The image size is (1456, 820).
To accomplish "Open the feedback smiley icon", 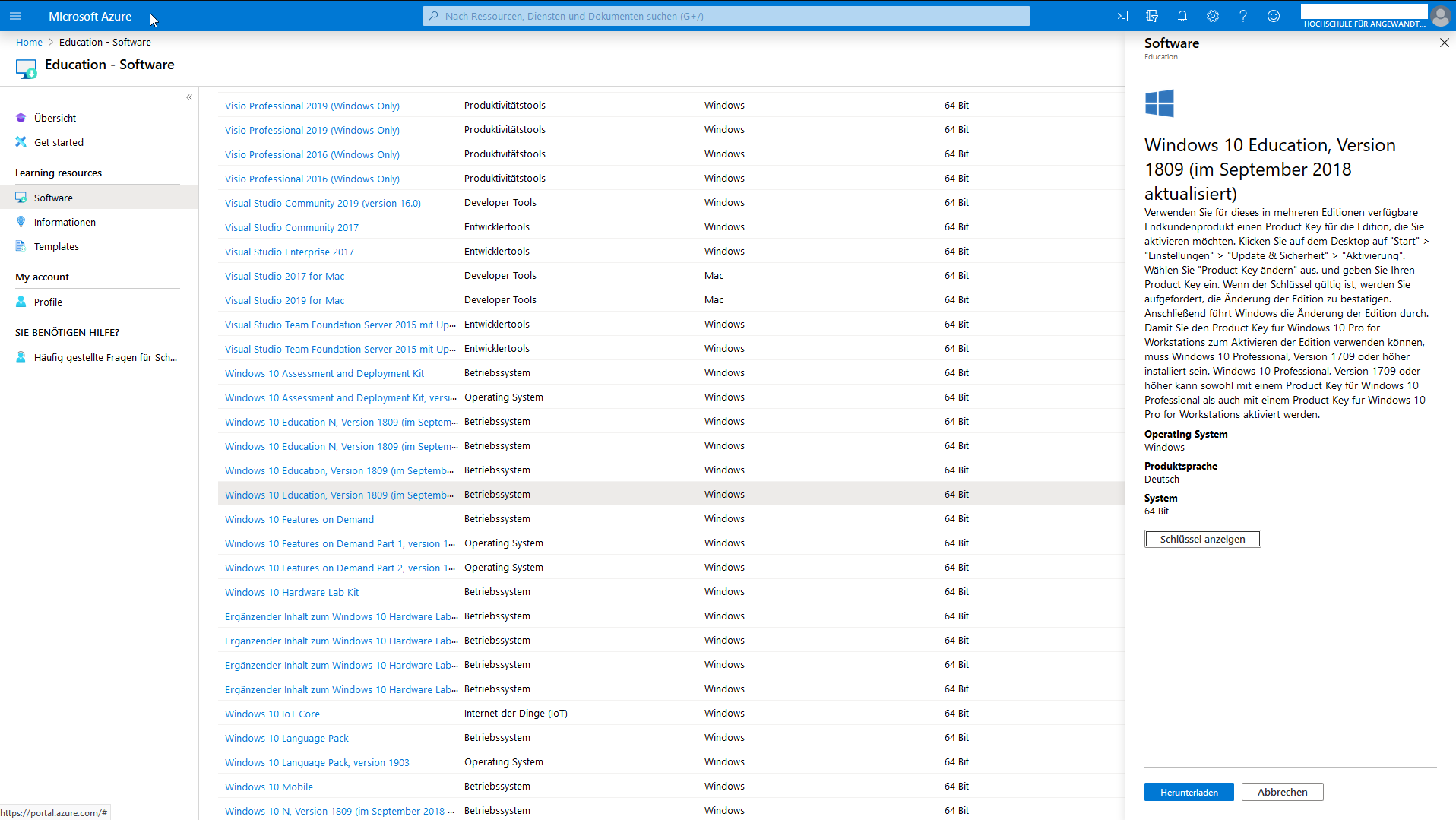I will tap(1274, 16).
